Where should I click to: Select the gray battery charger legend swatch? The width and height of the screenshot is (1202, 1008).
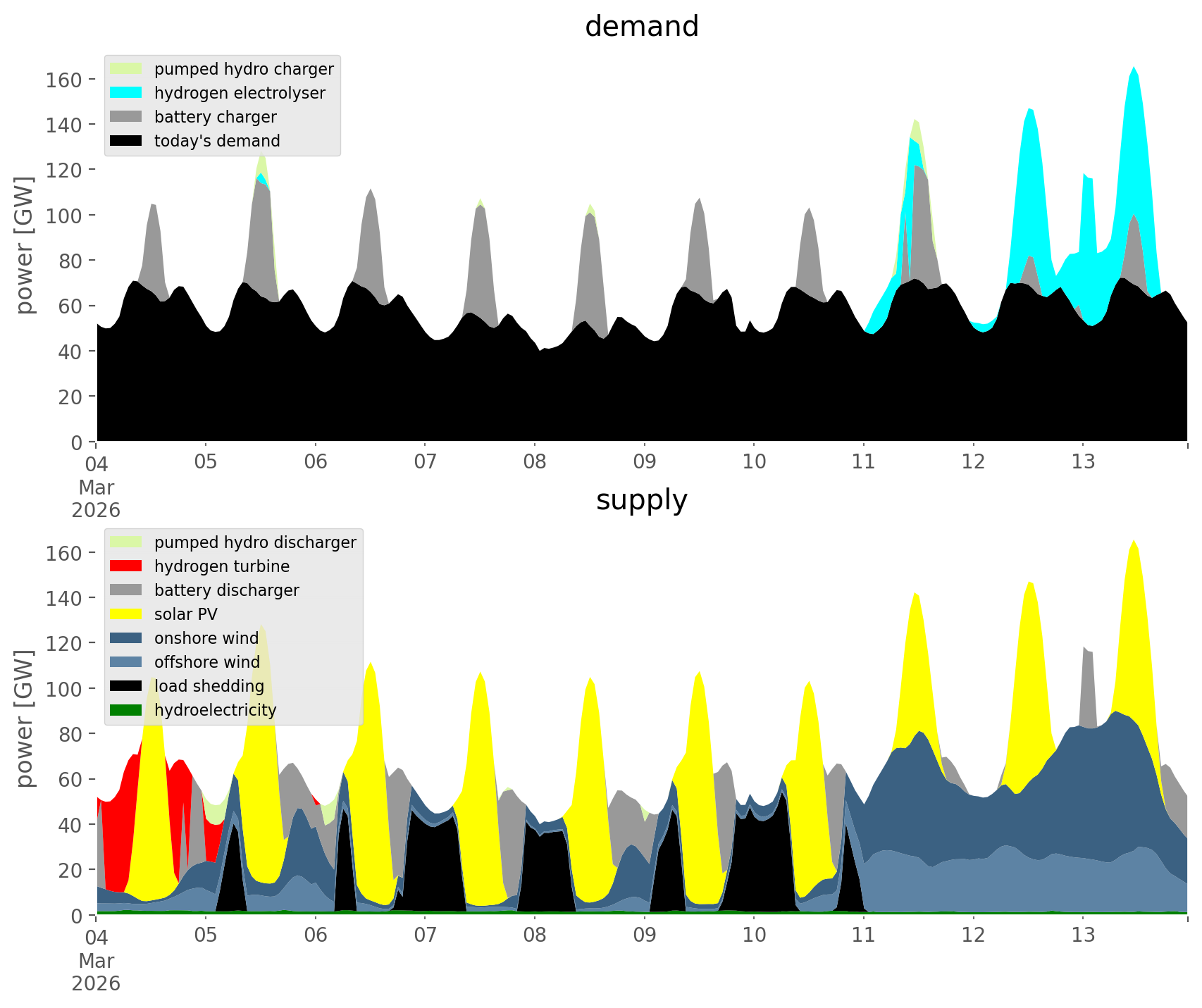coord(126,117)
